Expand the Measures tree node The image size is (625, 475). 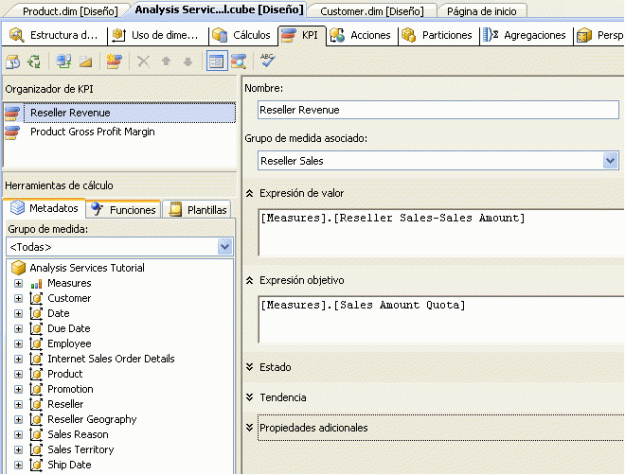pyautogui.click(x=18, y=284)
